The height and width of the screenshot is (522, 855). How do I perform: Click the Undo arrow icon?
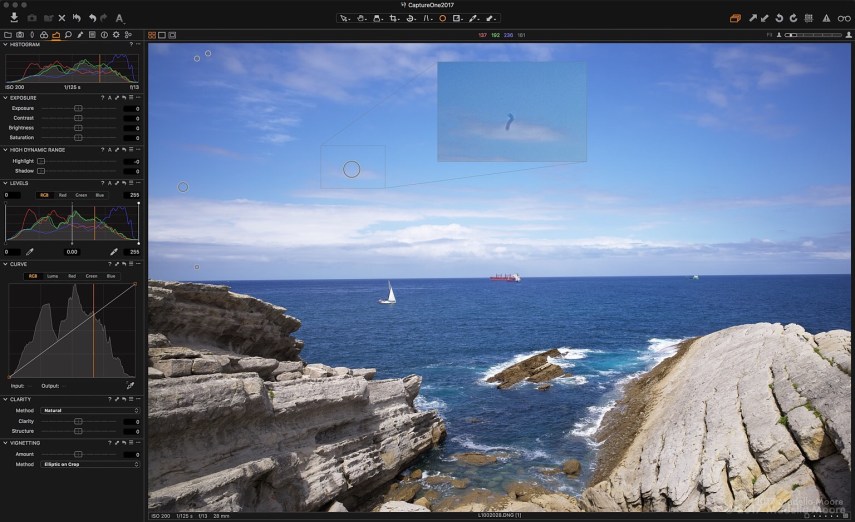coord(92,18)
